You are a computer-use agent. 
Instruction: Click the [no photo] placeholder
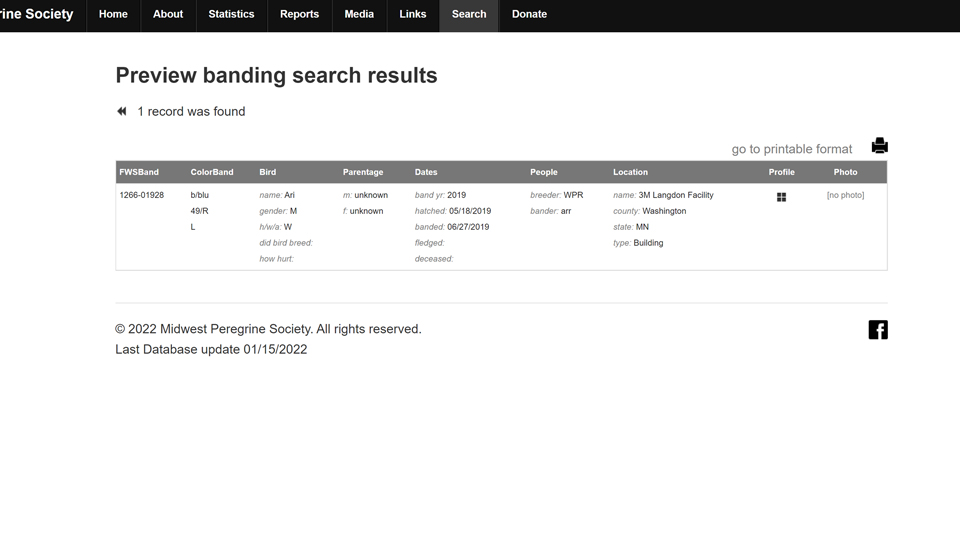tap(845, 195)
